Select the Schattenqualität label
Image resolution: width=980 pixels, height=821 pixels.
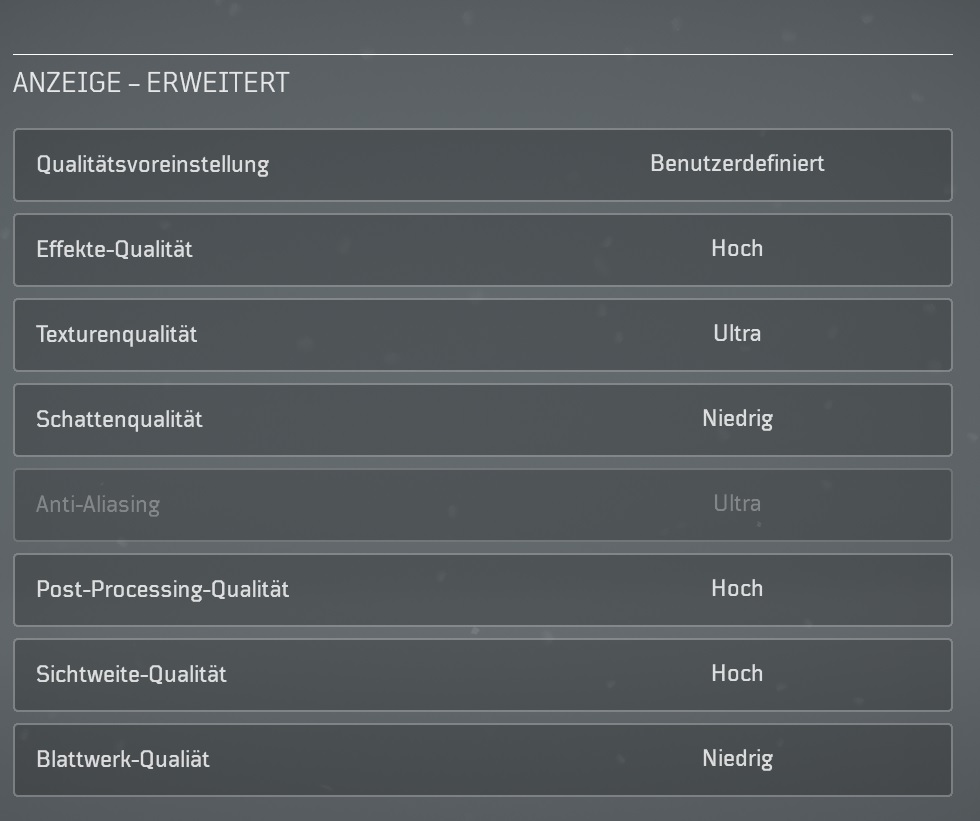119,419
